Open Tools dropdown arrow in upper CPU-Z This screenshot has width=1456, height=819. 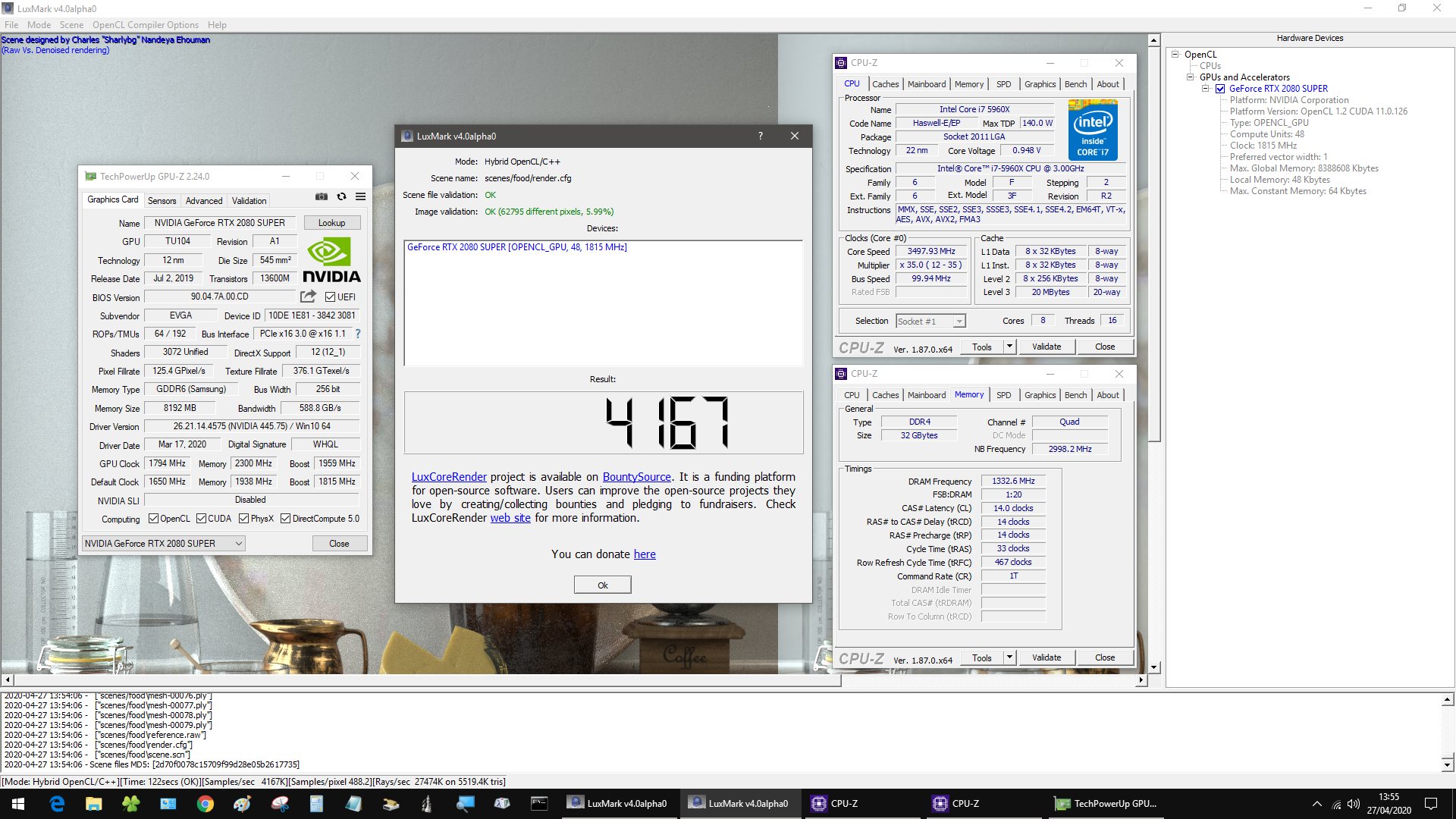[x=1009, y=347]
